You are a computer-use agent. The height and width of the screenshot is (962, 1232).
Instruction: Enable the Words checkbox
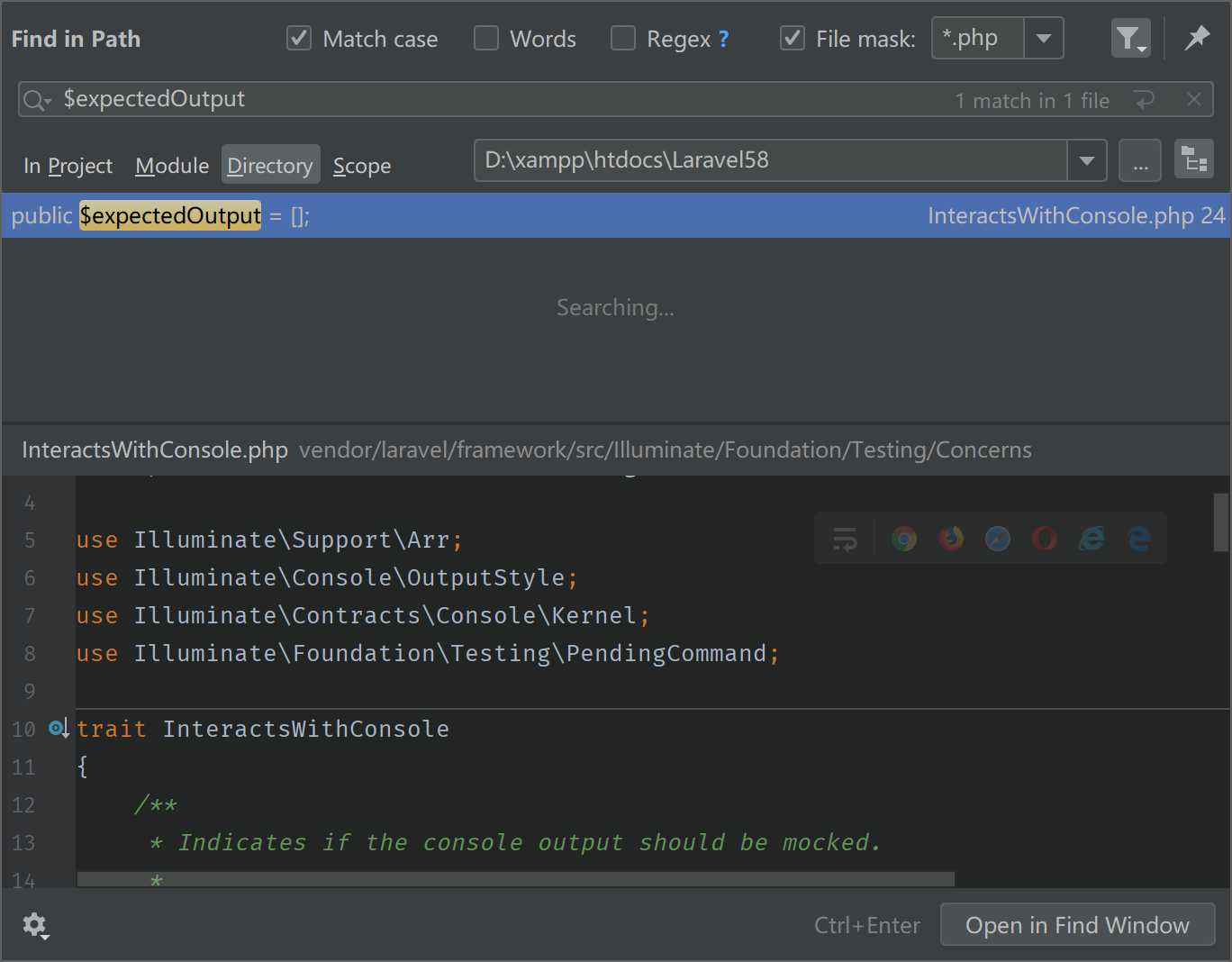[486, 39]
